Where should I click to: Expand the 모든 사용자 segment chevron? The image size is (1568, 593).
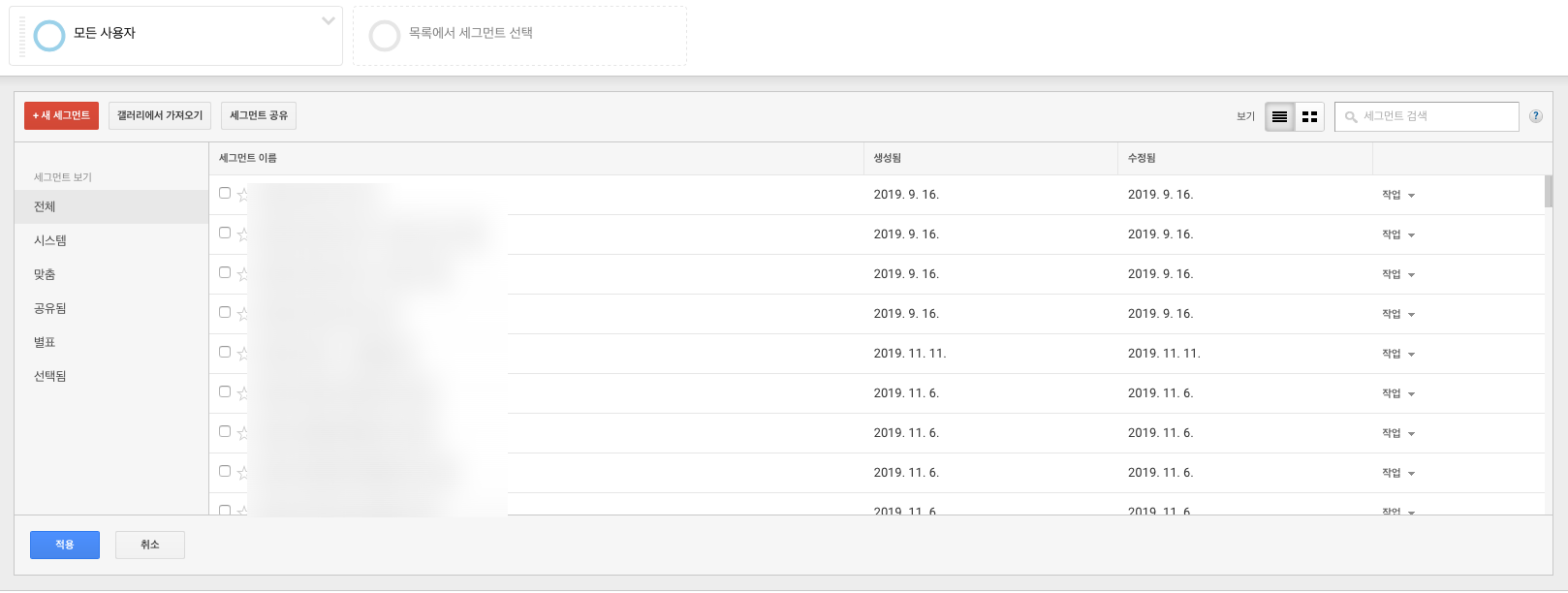(x=329, y=20)
